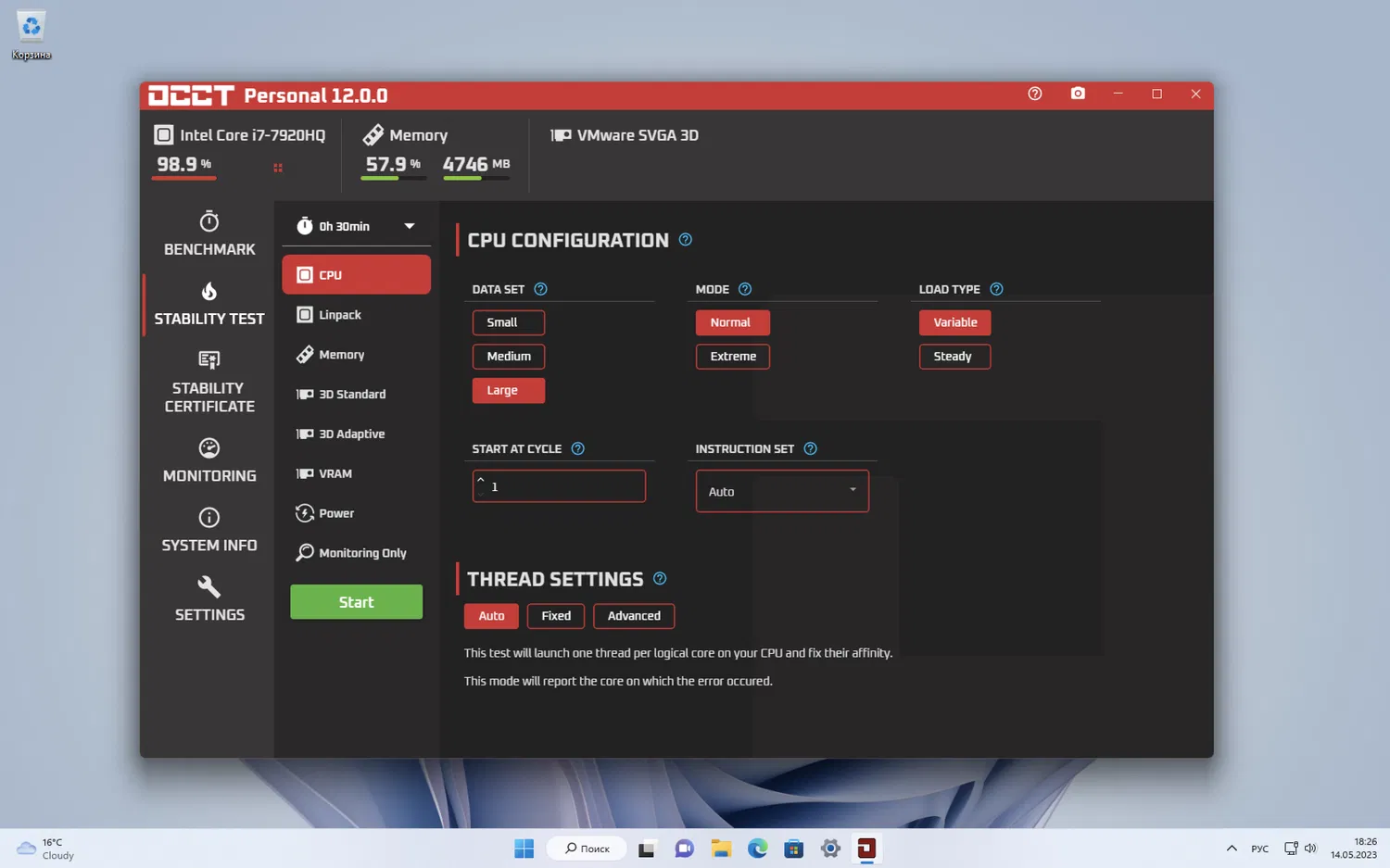Screen dimensions: 1390x868
Task: Click the memory bar under 4746 MB
Action: (x=475, y=178)
